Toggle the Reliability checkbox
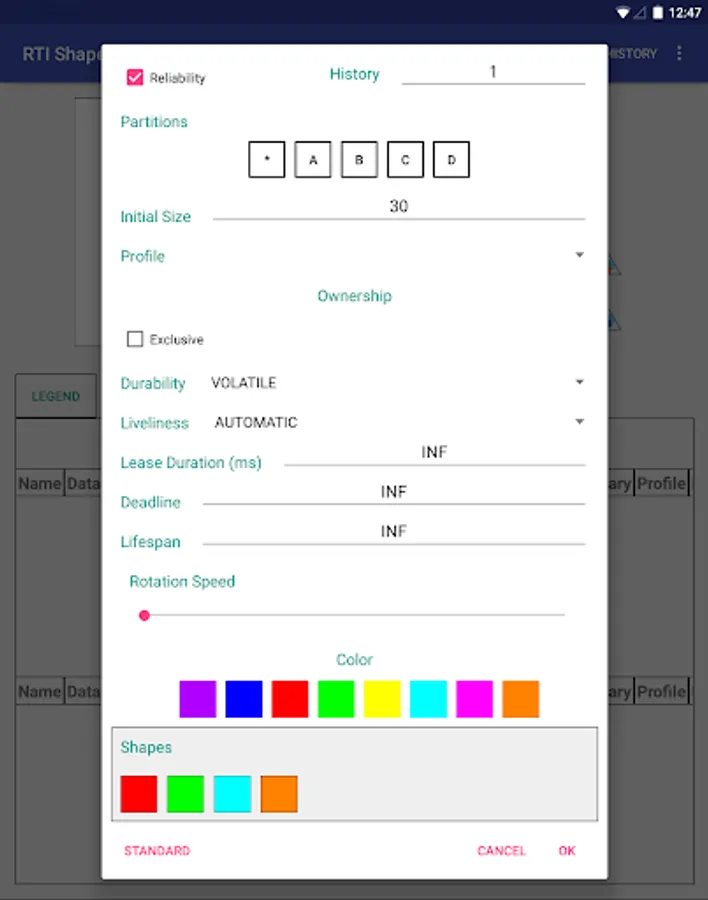Viewport: 708px width, 900px height. point(135,77)
